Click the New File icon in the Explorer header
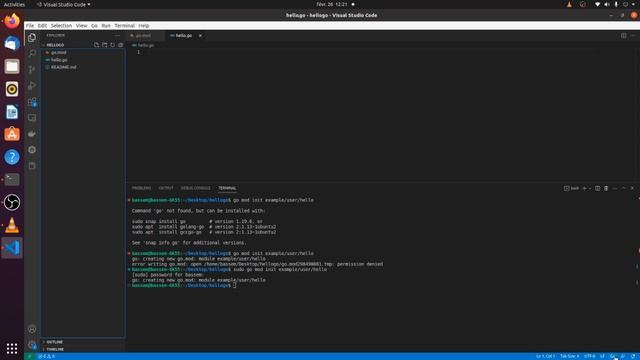640x360 pixels. pyautogui.click(x=96, y=45)
